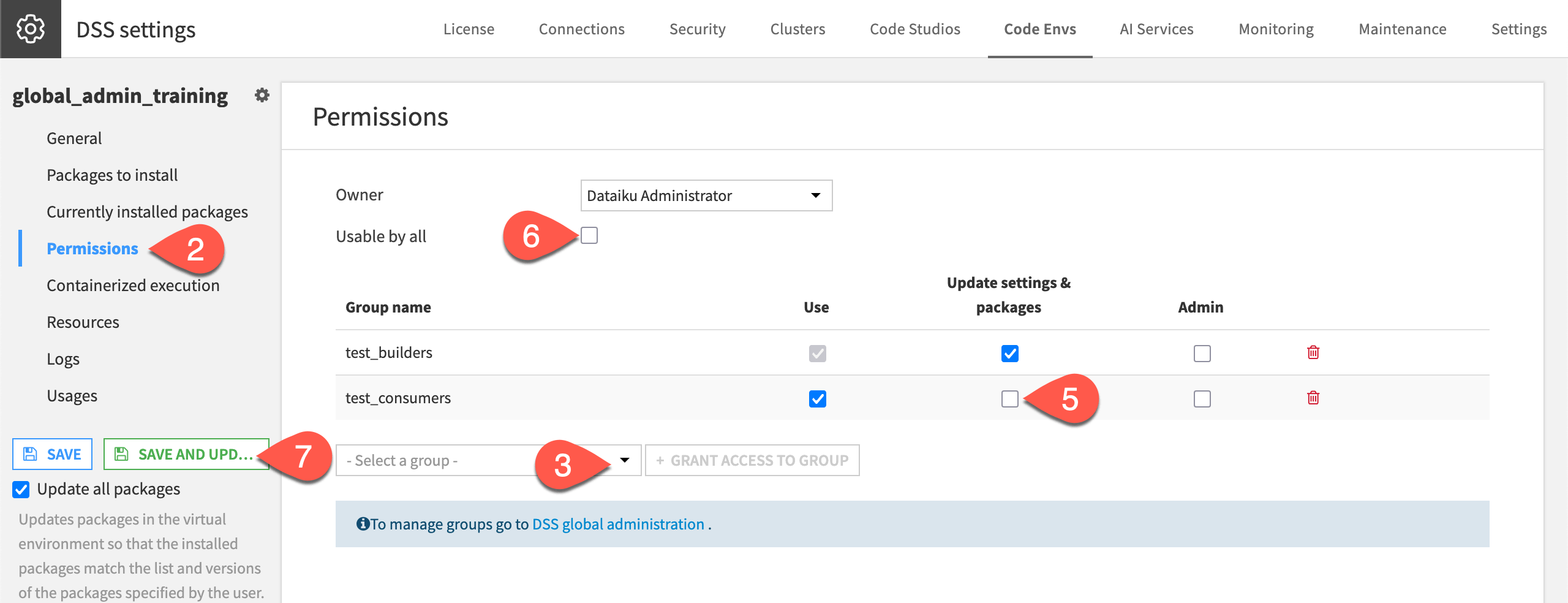
Task: Open General in the sidebar
Action: click(74, 138)
